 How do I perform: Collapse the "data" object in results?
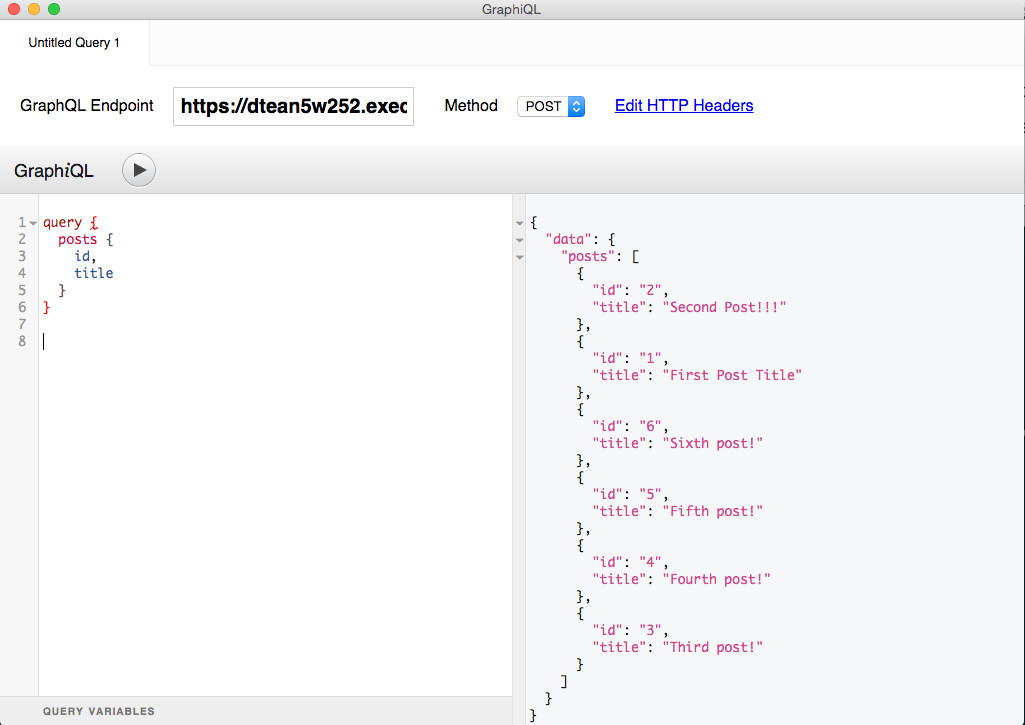520,240
